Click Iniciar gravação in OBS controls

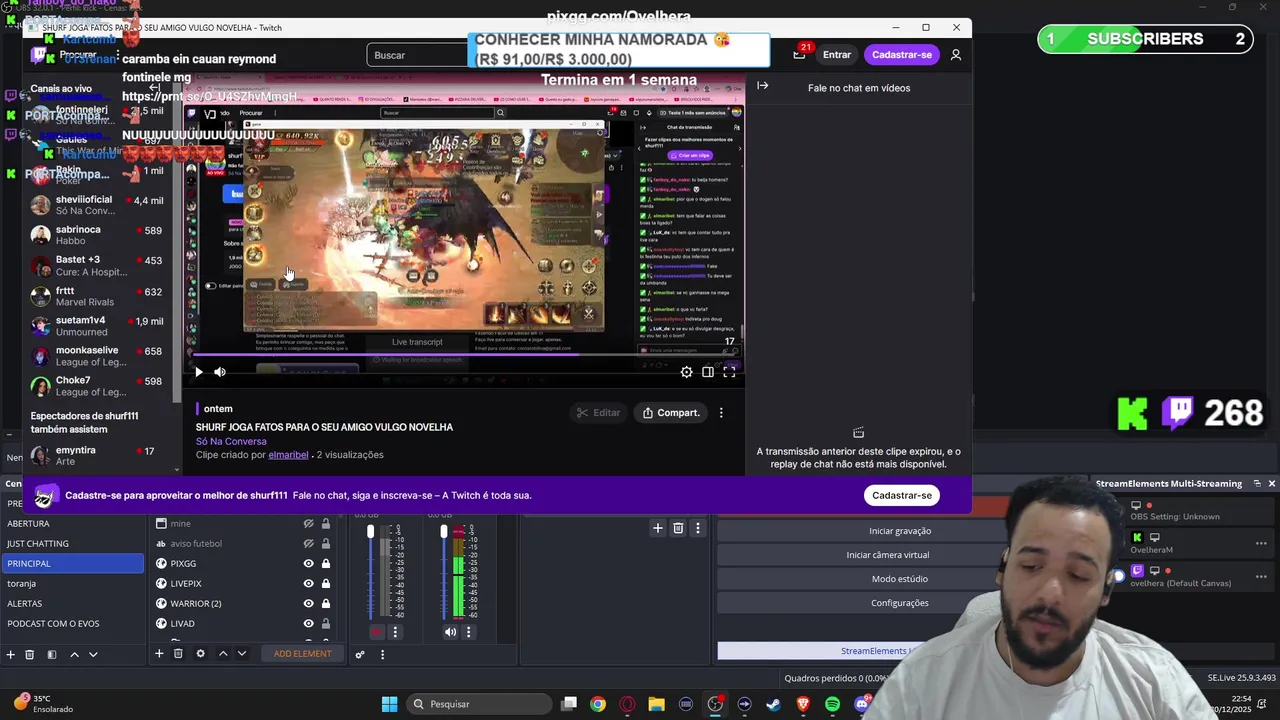pyautogui.click(x=900, y=531)
